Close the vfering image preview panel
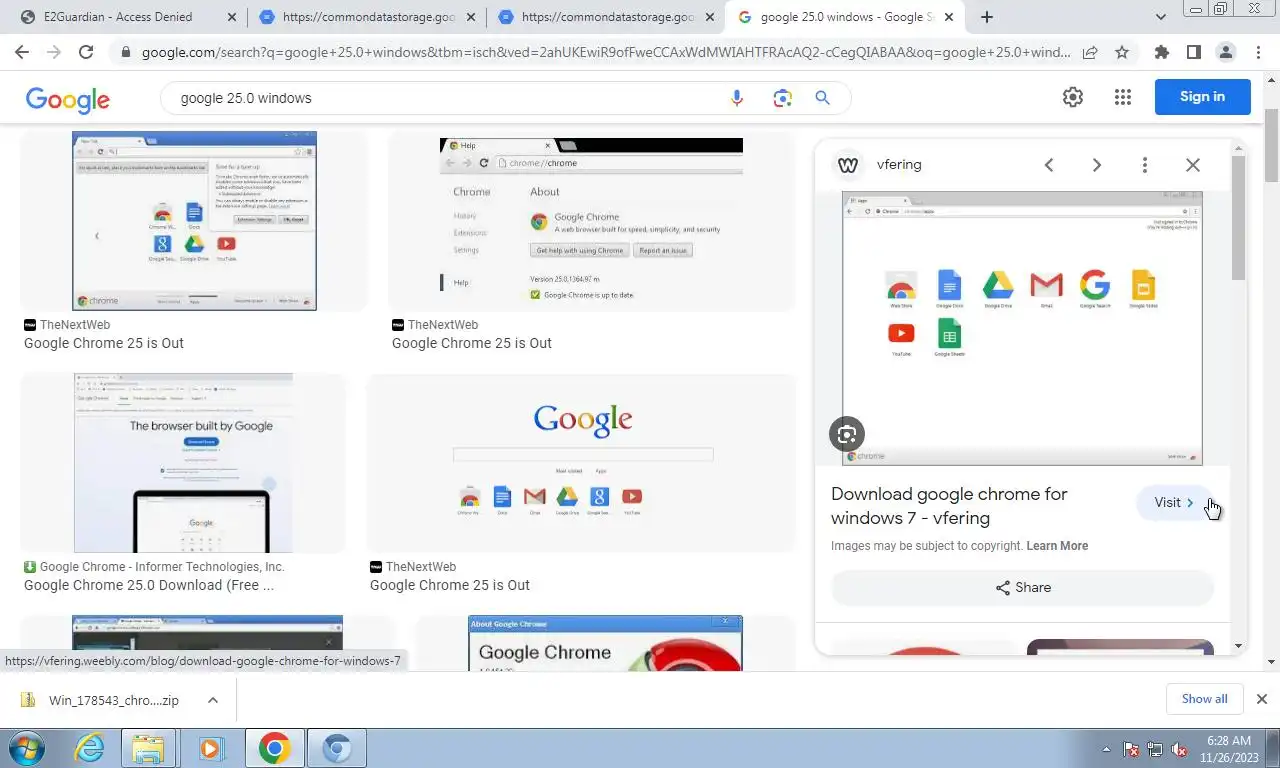The height and width of the screenshot is (768, 1280). click(1193, 165)
